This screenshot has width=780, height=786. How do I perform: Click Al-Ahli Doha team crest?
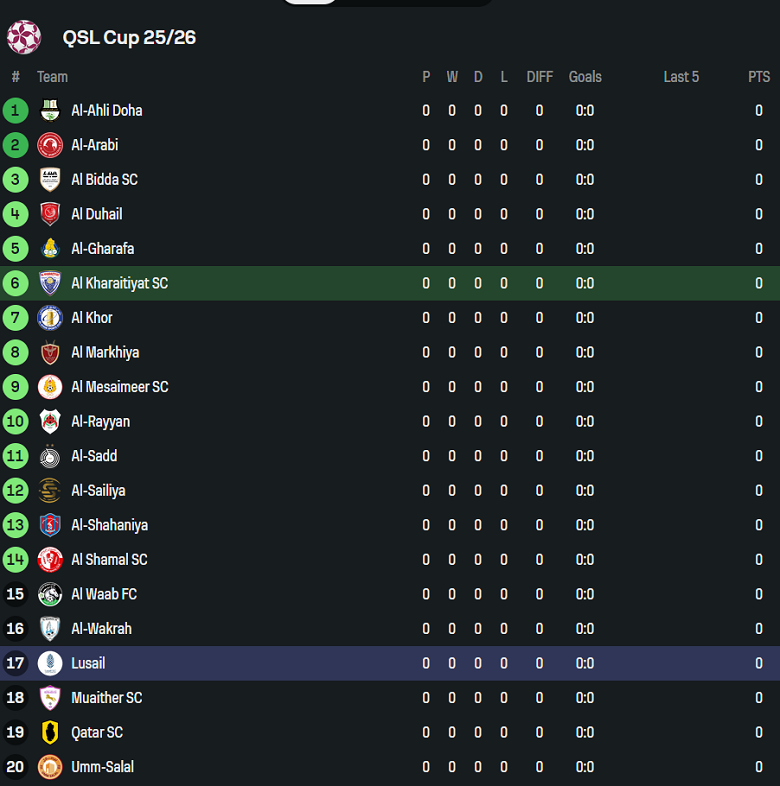pyautogui.click(x=50, y=111)
